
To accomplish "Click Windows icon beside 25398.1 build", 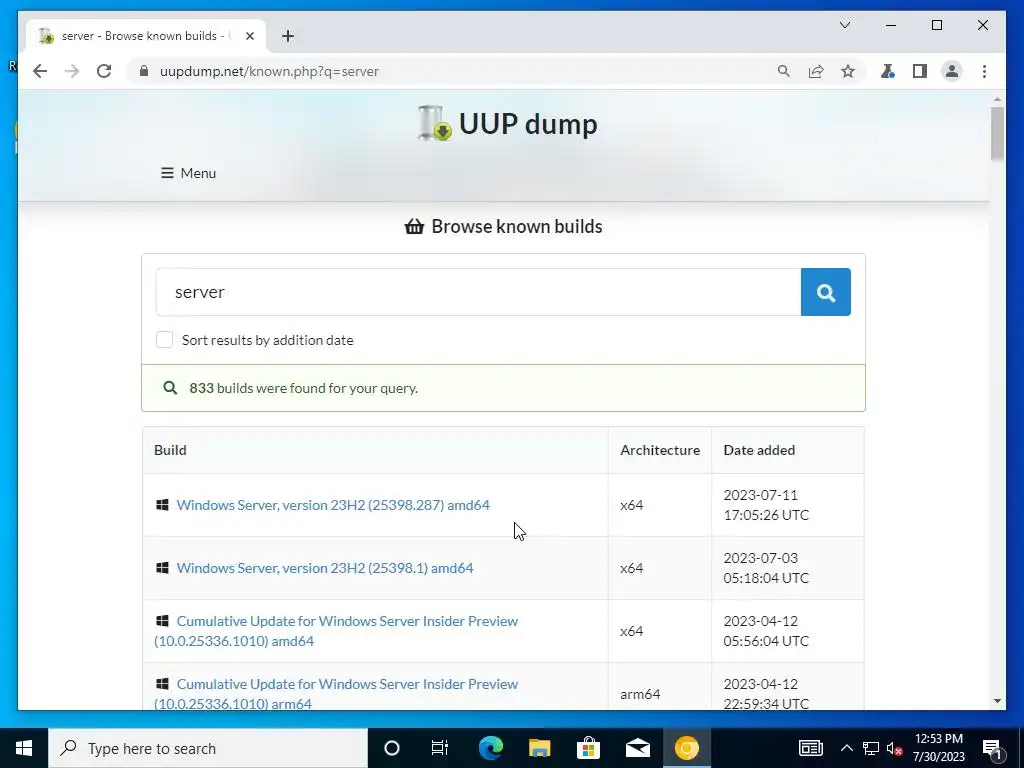I will 162,568.
